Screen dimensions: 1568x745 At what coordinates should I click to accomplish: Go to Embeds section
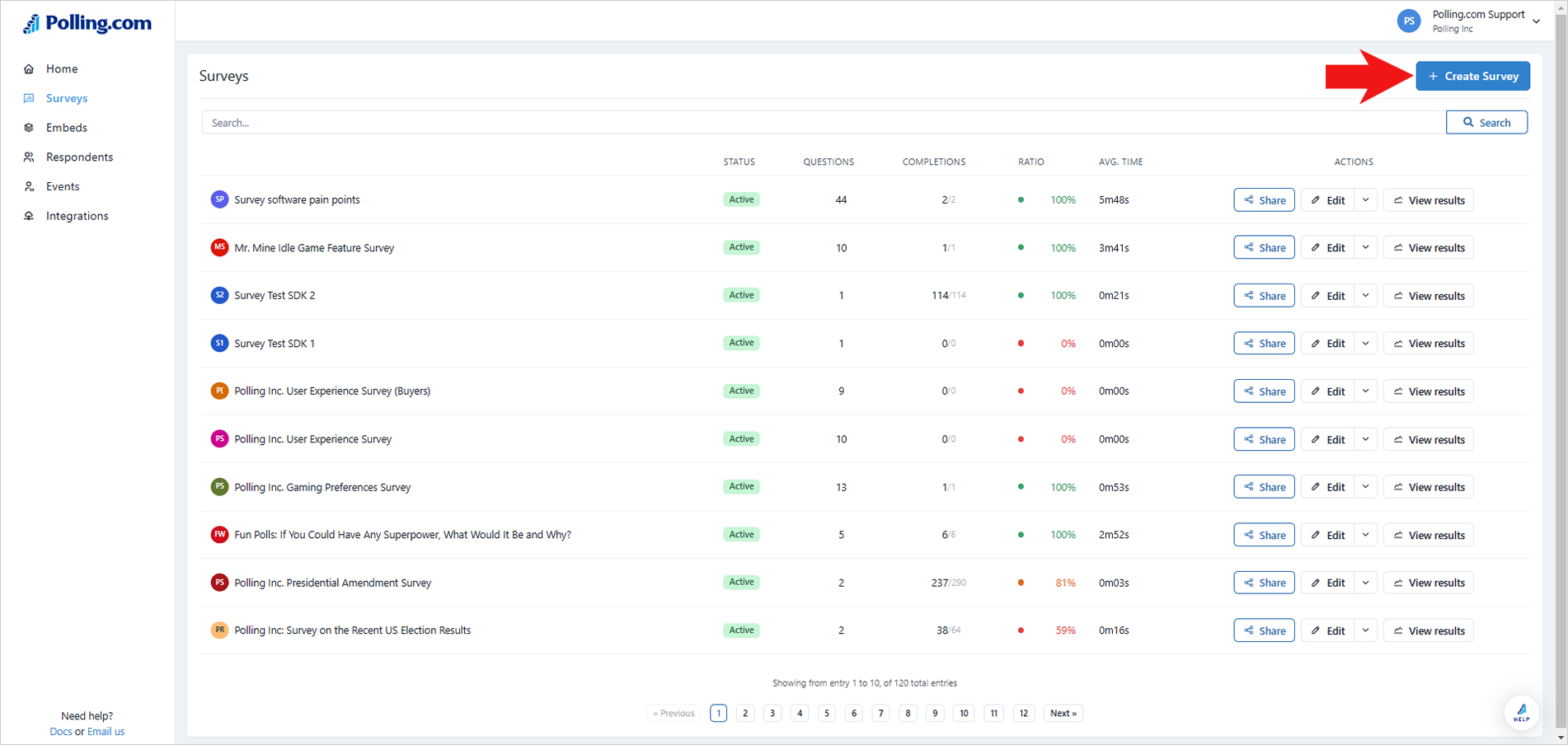point(66,128)
